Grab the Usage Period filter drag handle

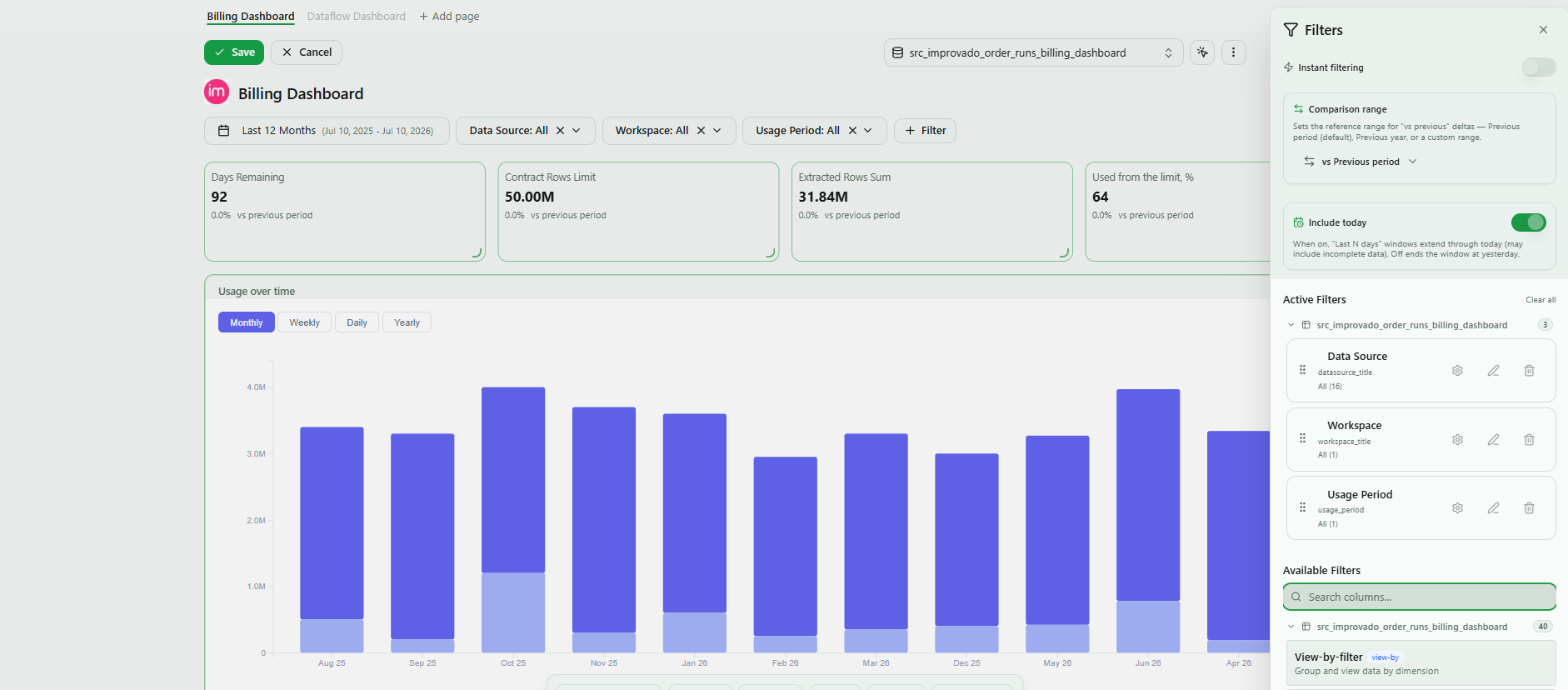(x=1303, y=507)
